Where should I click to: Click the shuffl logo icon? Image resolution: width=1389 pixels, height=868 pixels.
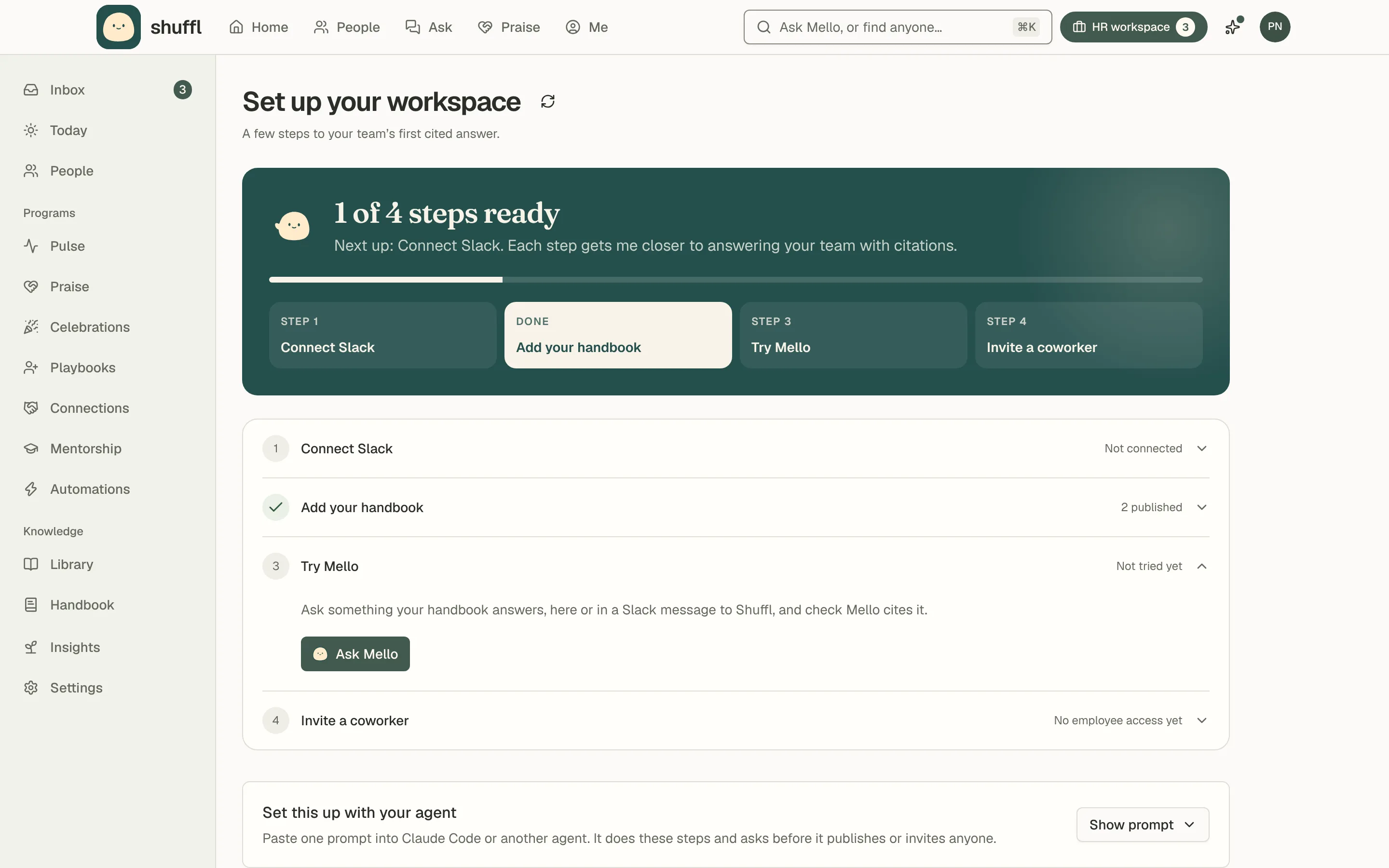[118, 27]
